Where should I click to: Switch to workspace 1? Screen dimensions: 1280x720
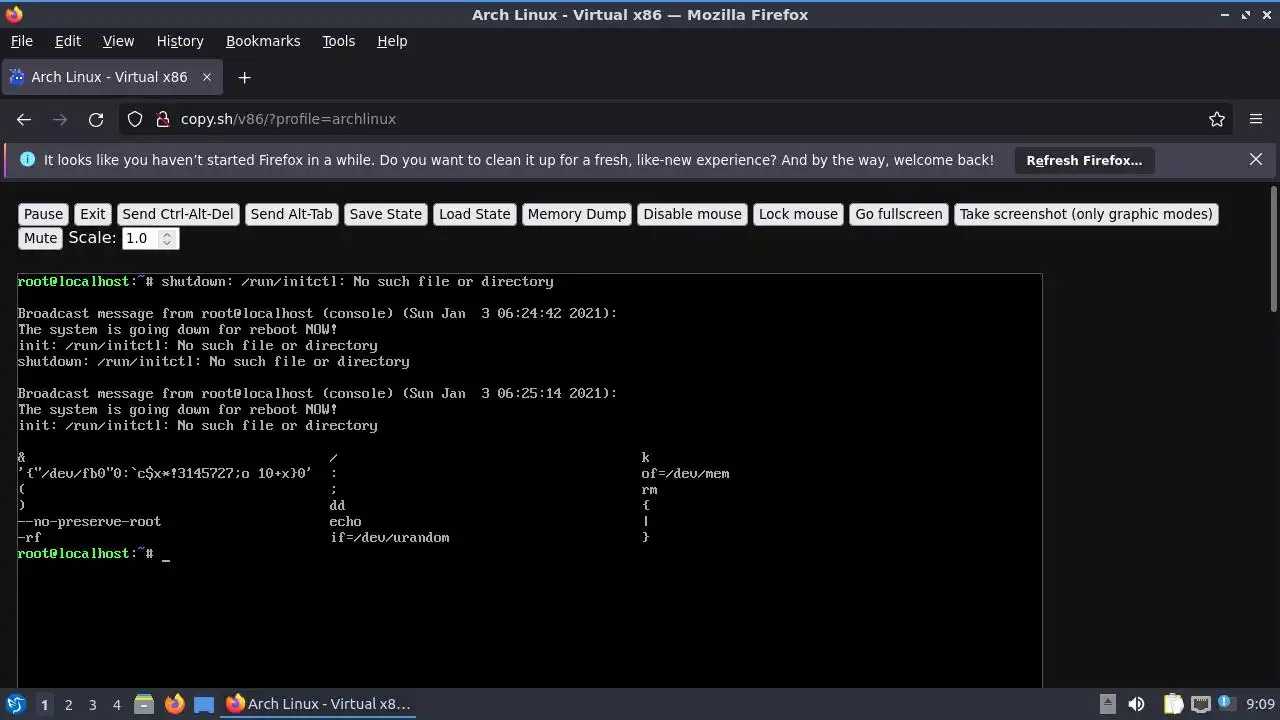coord(44,704)
